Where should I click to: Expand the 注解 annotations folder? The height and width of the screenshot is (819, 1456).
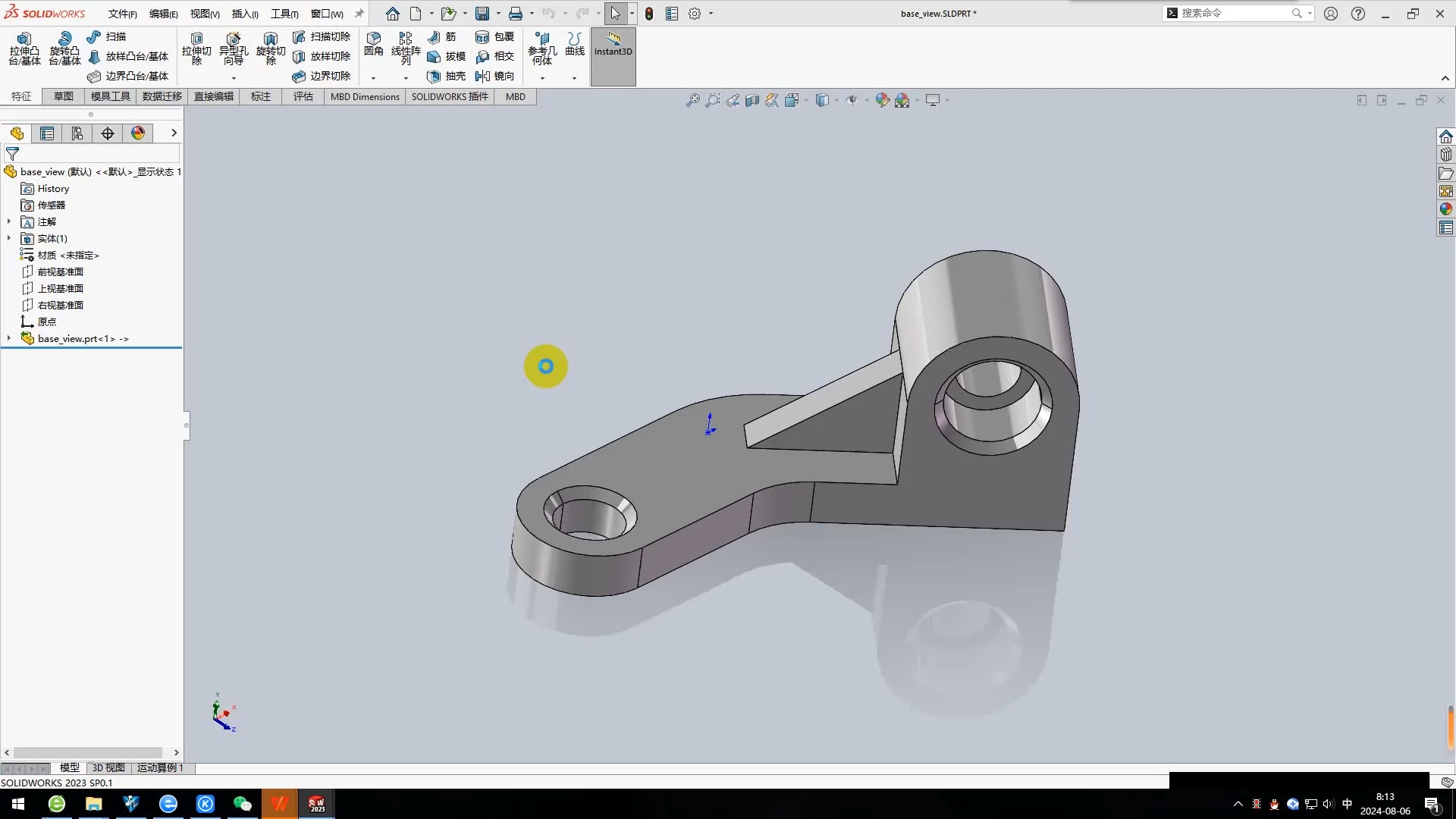(x=8, y=221)
